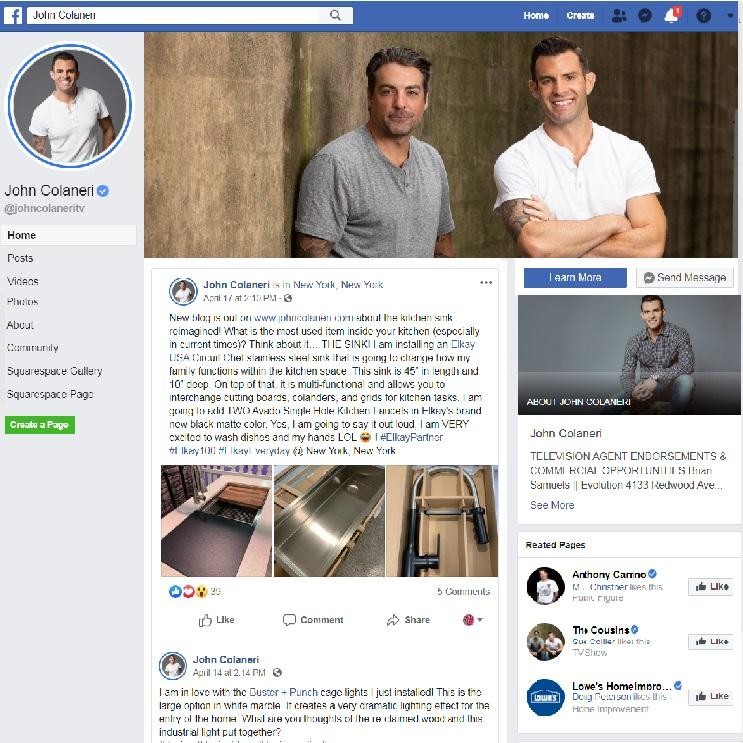Open the post-as profile selector dropdown
743x743 pixels.
click(x=472, y=620)
